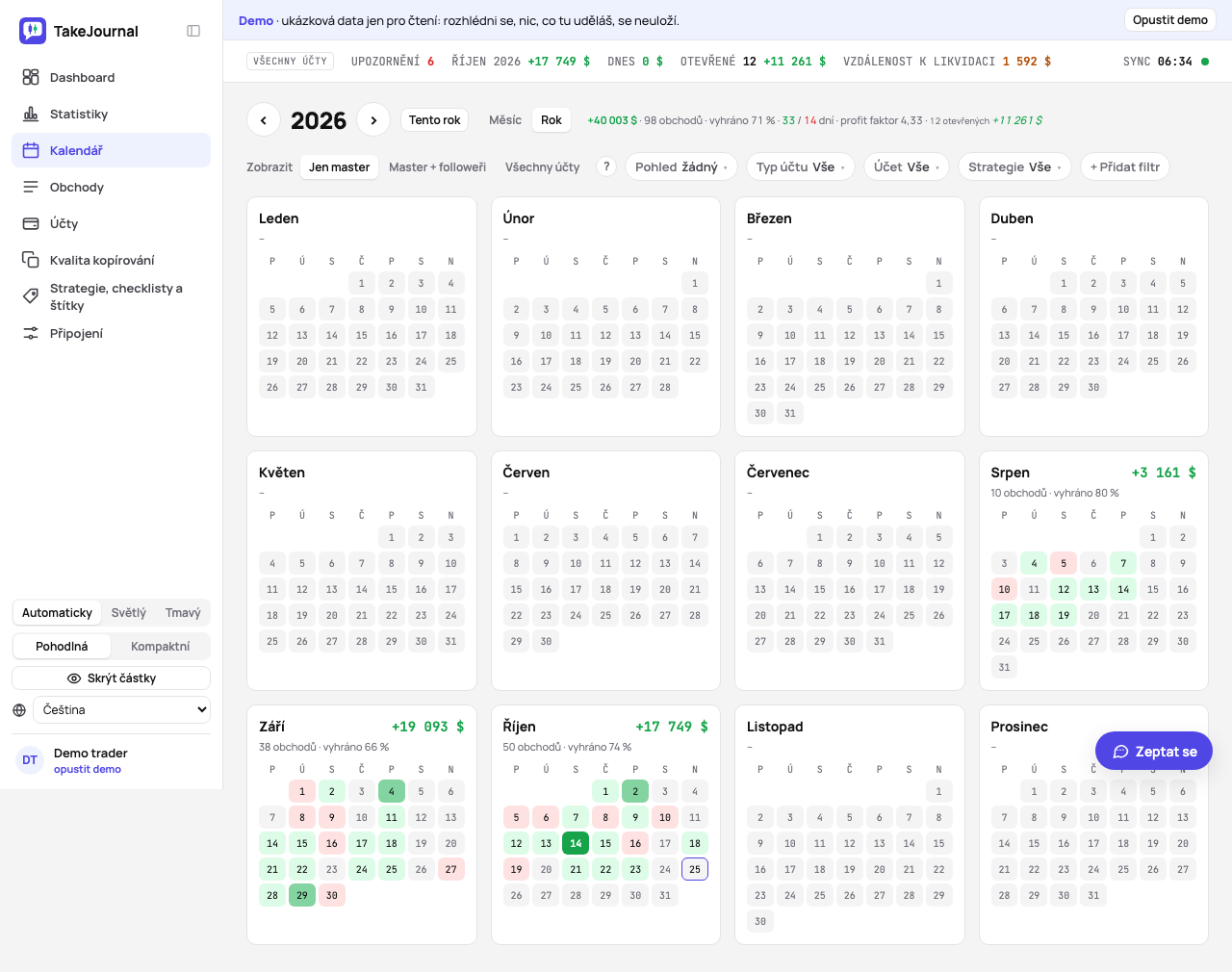
Task: Select Pohodlná density option
Action: [62, 647]
